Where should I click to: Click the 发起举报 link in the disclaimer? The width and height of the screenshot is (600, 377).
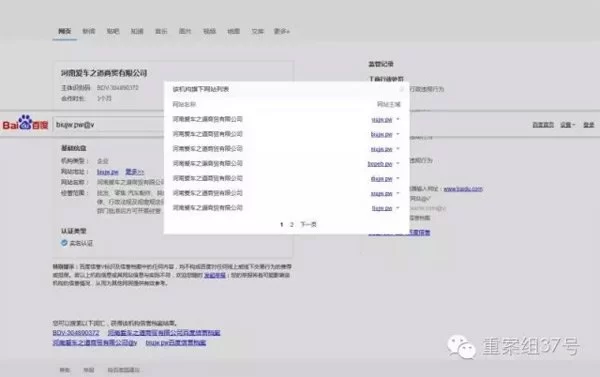(215, 275)
